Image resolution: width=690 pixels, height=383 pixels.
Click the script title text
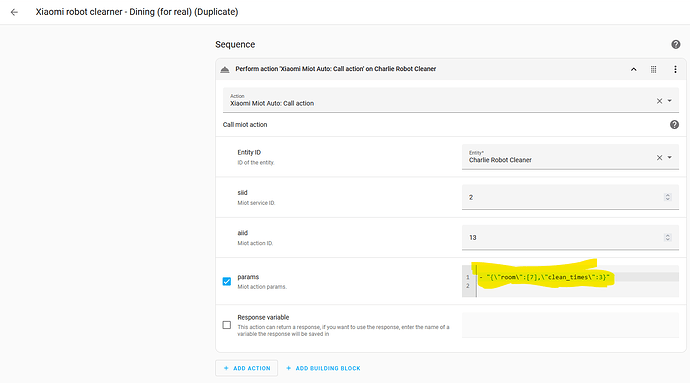click(x=137, y=12)
